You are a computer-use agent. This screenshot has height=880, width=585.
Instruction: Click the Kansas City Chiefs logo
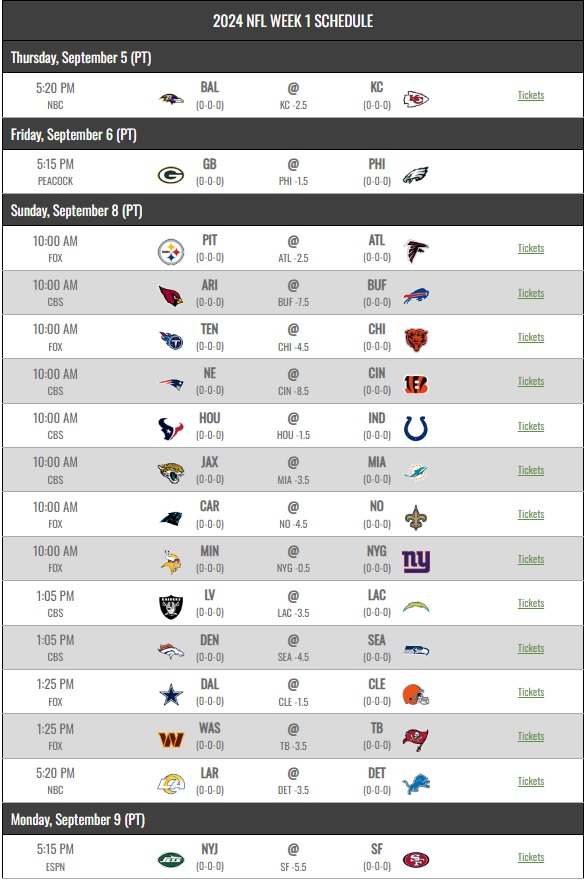click(x=416, y=99)
